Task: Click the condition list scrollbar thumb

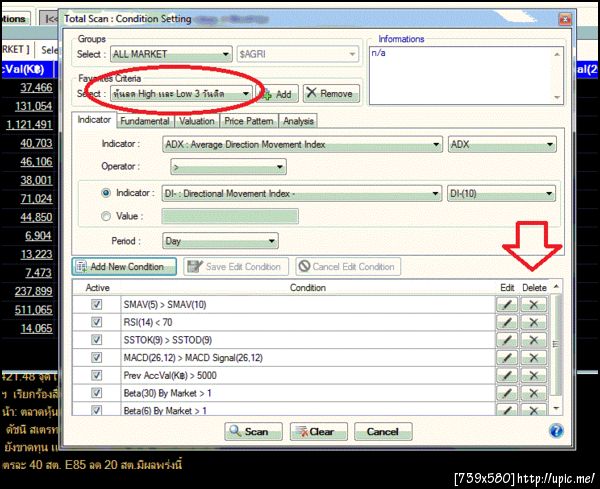Action: [x=556, y=345]
